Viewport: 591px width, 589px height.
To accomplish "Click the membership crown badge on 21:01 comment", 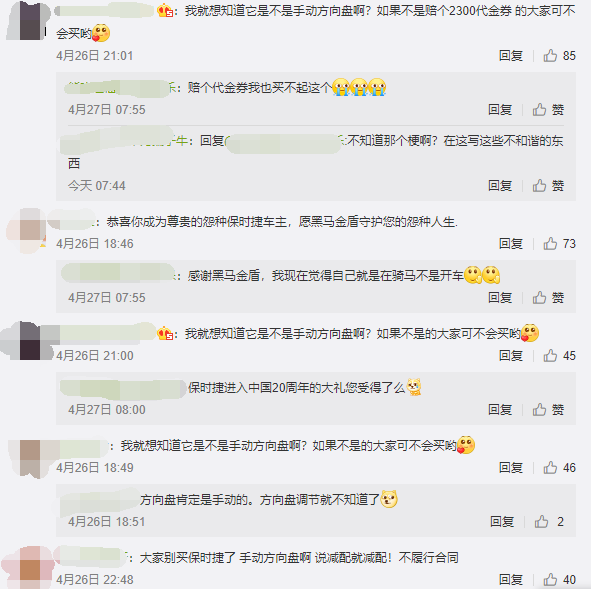I will [x=165, y=11].
